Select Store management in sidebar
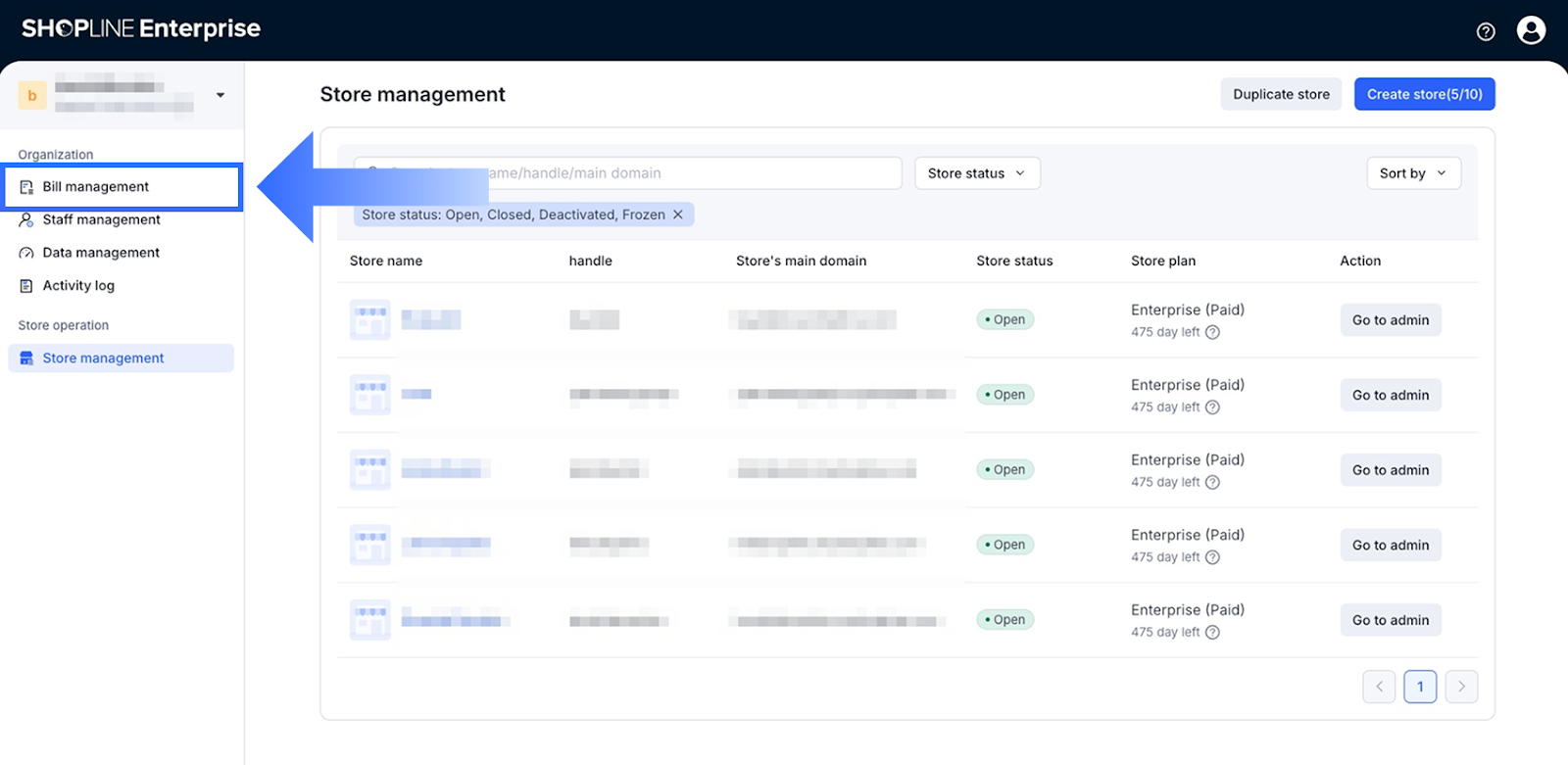This screenshot has height=765, width=1568. pyautogui.click(x=103, y=359)
